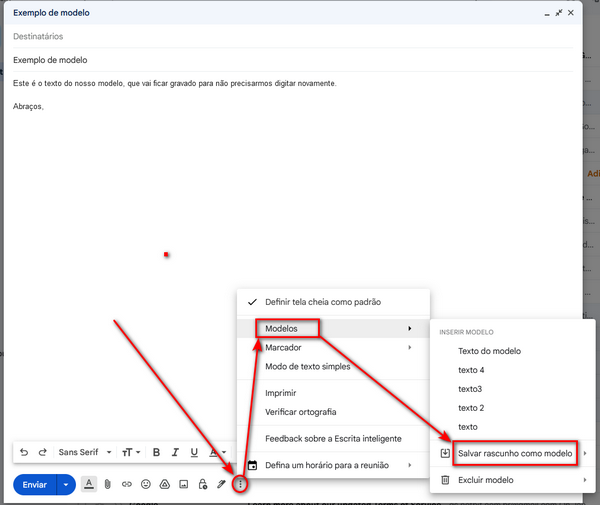Screen dimensions: 600x505
Task: Insert the 'texto 2' template
Action: coord(513,408)
